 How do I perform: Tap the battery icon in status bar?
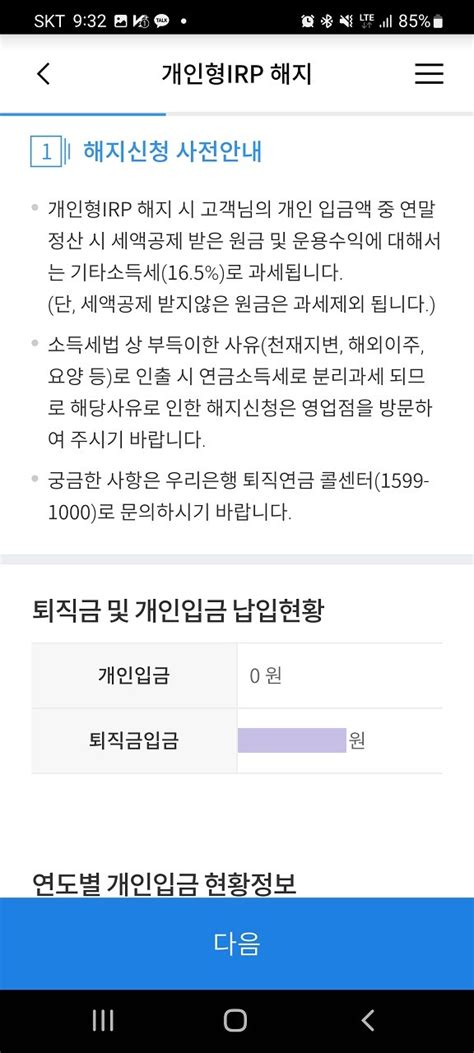pos(438,21)
